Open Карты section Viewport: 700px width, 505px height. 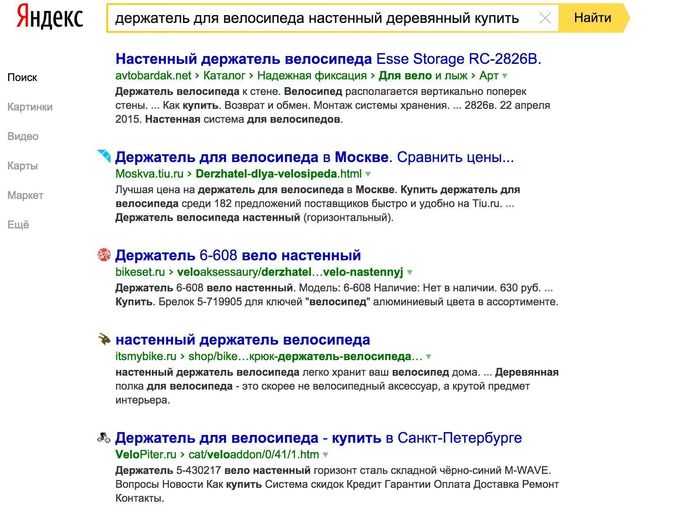(x=22, y=166)
